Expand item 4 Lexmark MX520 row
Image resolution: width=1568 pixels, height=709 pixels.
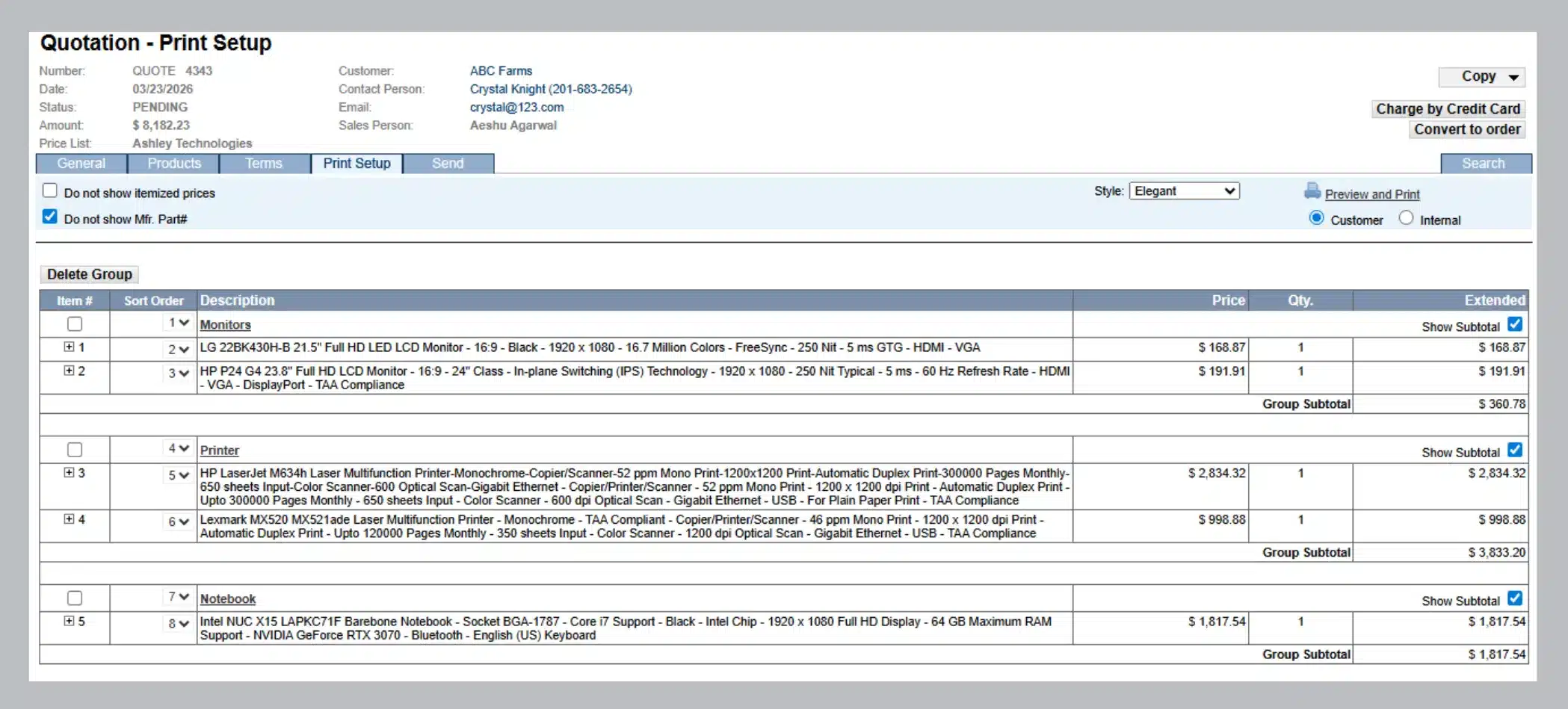point(70,518)
